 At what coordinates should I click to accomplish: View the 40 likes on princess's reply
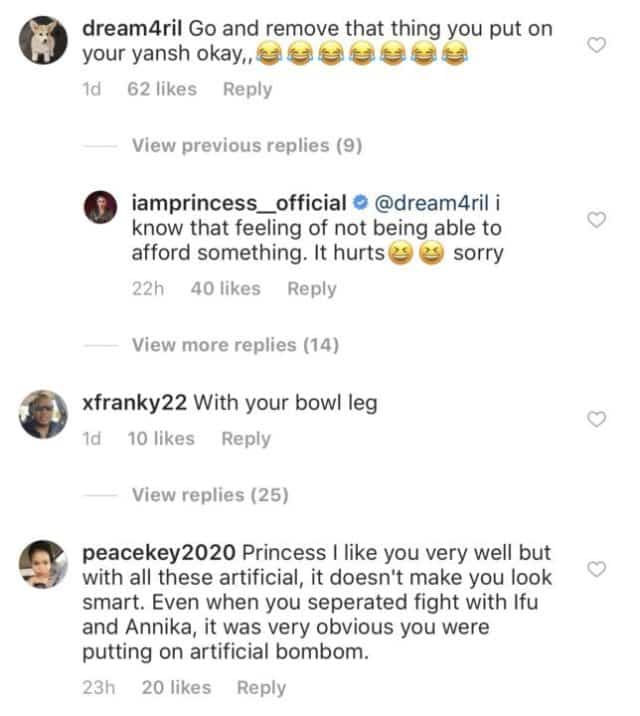pyautogui.click(x=225, y=289)
